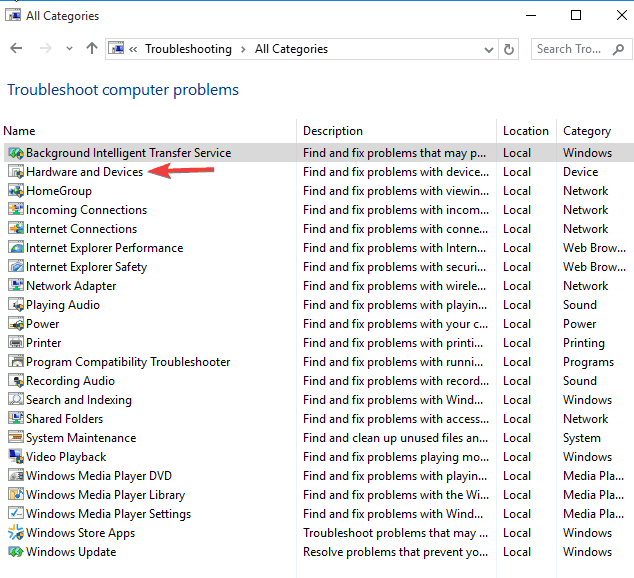
Task: Open Recording Audio troubleshooter
Action: [x=70, y=381]
